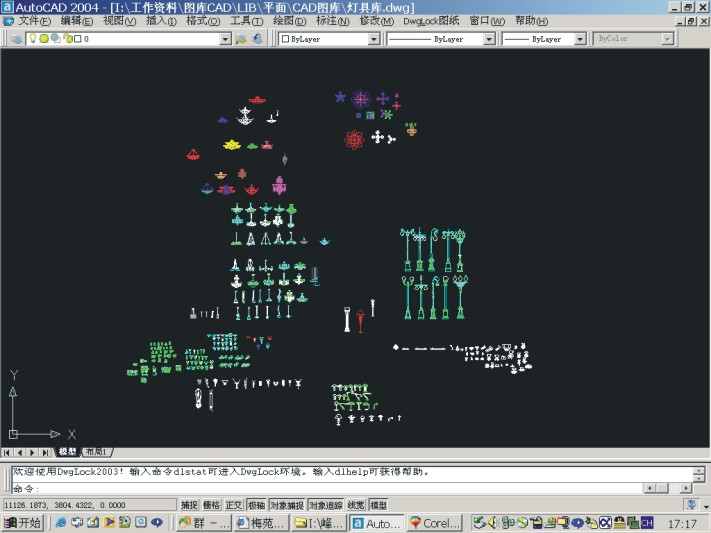
Task: Switch to the 布局1 layout tab
Action: tap(96, 453)
